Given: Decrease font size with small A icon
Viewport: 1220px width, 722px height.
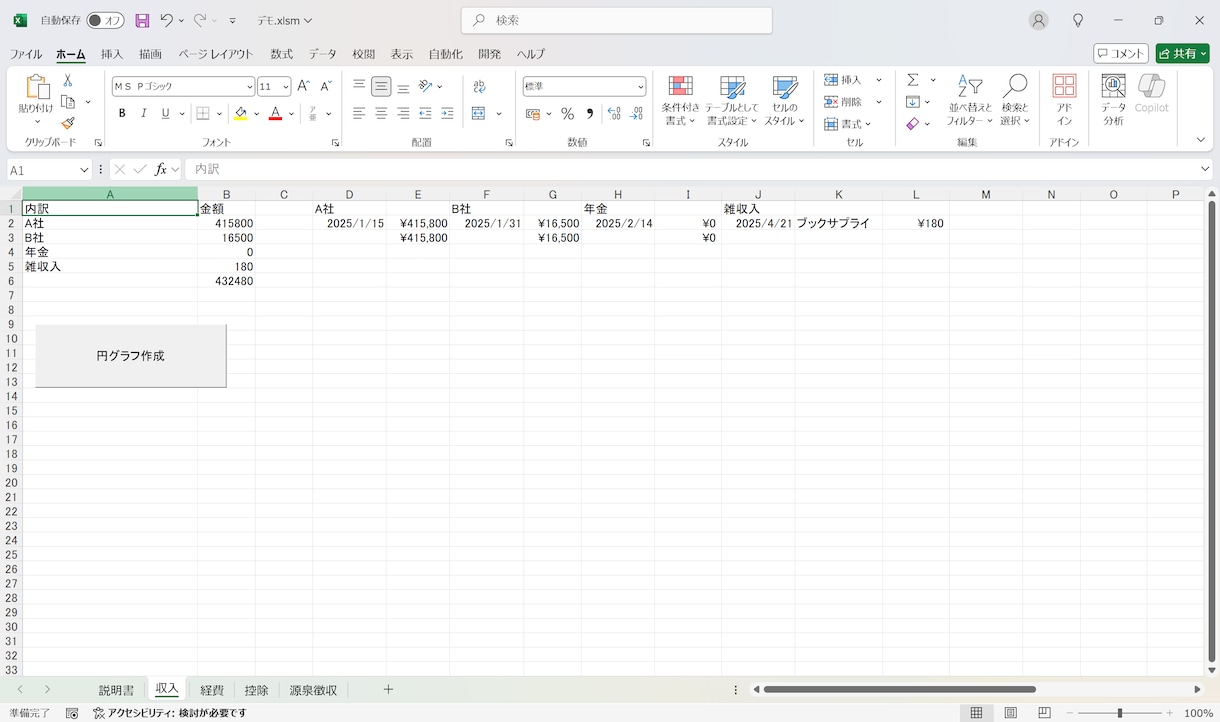Looking at the screenshot, I should pyautogui.click(x=326, y=87).
